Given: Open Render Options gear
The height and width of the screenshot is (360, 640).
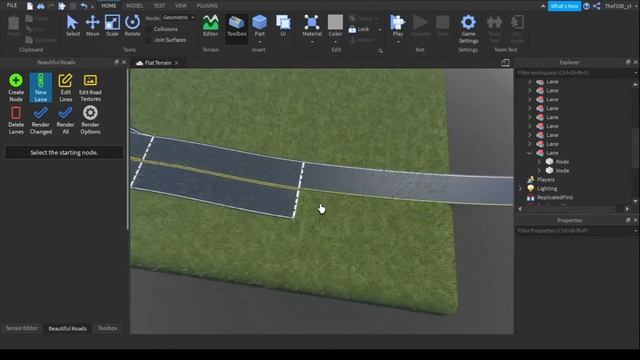Looking at the screenshot, I should tap(90, 120).
